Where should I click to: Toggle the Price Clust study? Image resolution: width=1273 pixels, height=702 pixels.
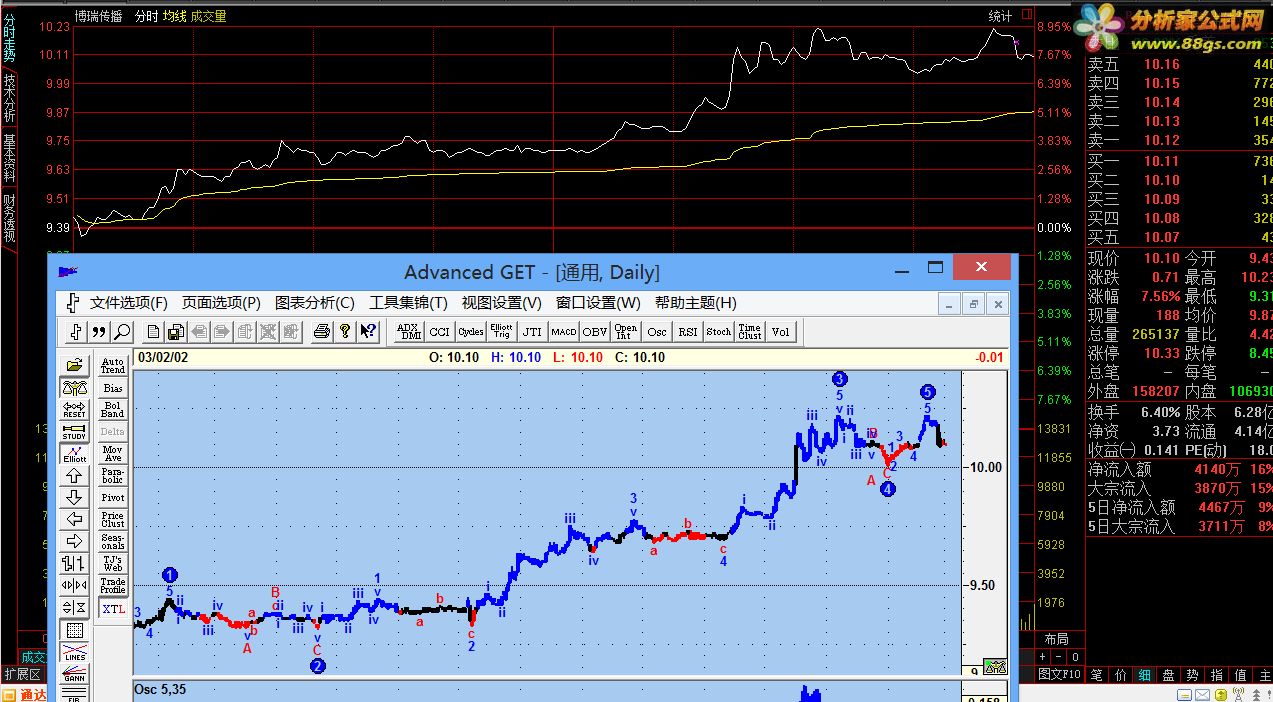click(x=113, y=520)
